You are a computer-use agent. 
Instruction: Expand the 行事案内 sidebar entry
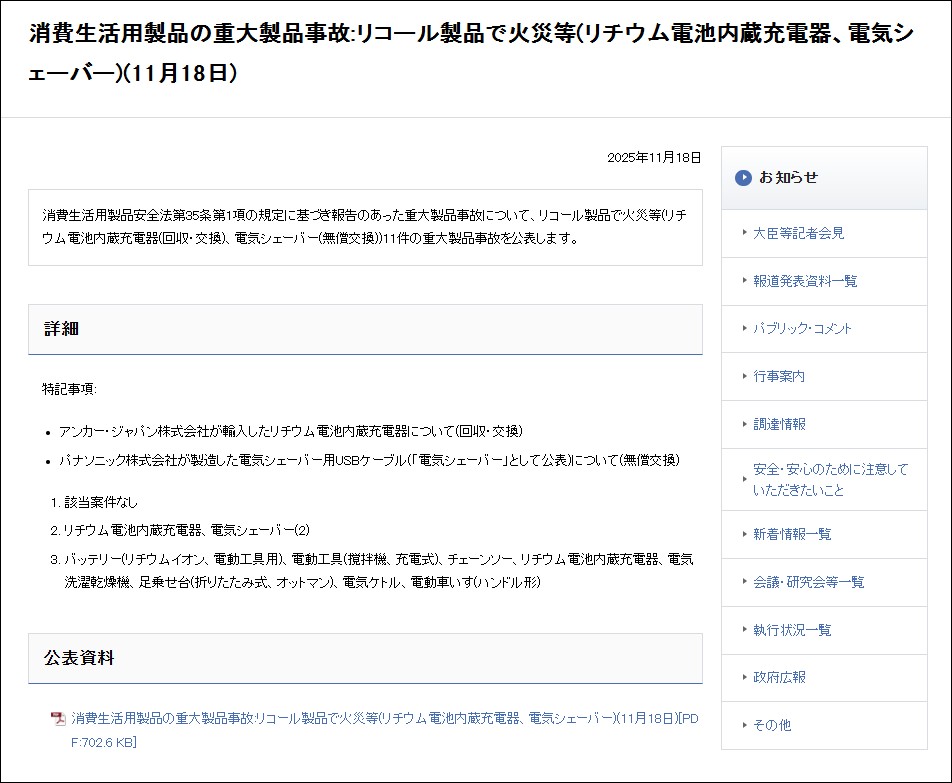[778, 376]
